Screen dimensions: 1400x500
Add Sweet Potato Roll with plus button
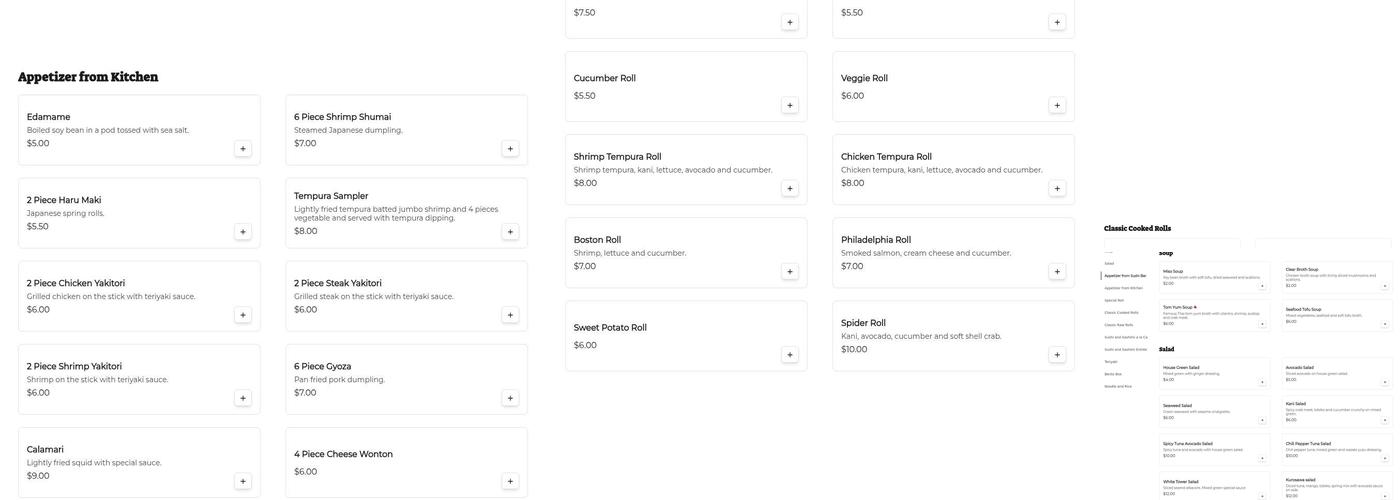coord(790,355)
